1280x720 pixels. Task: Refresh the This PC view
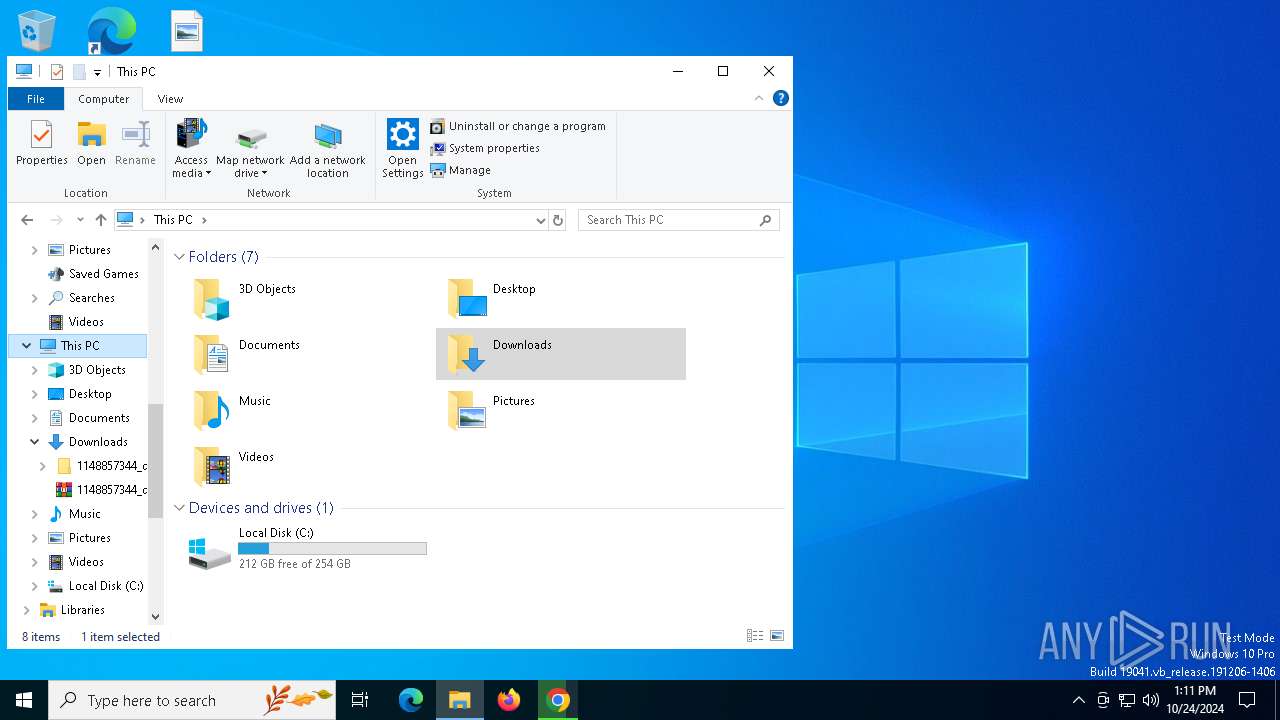(x=558, y=220)
